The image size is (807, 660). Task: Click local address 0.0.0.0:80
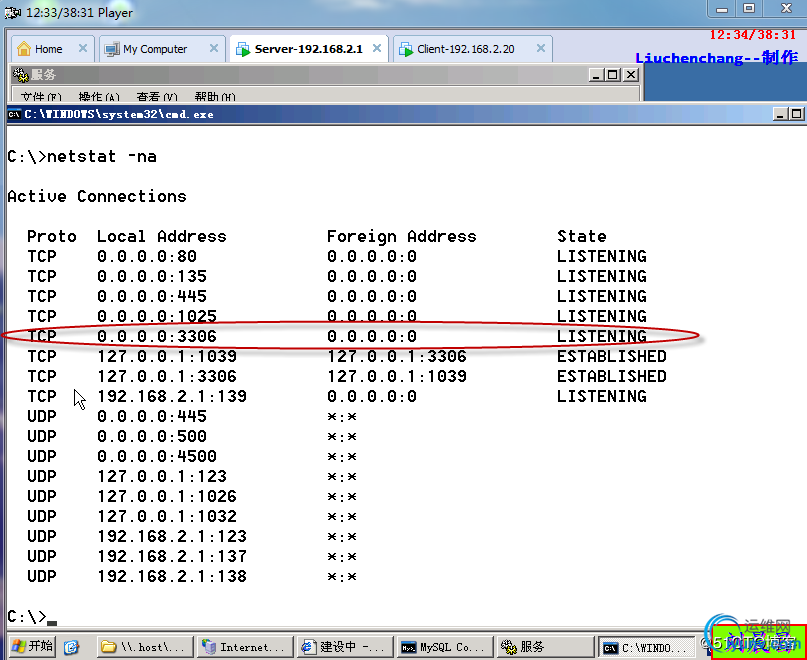pos(147,256)
